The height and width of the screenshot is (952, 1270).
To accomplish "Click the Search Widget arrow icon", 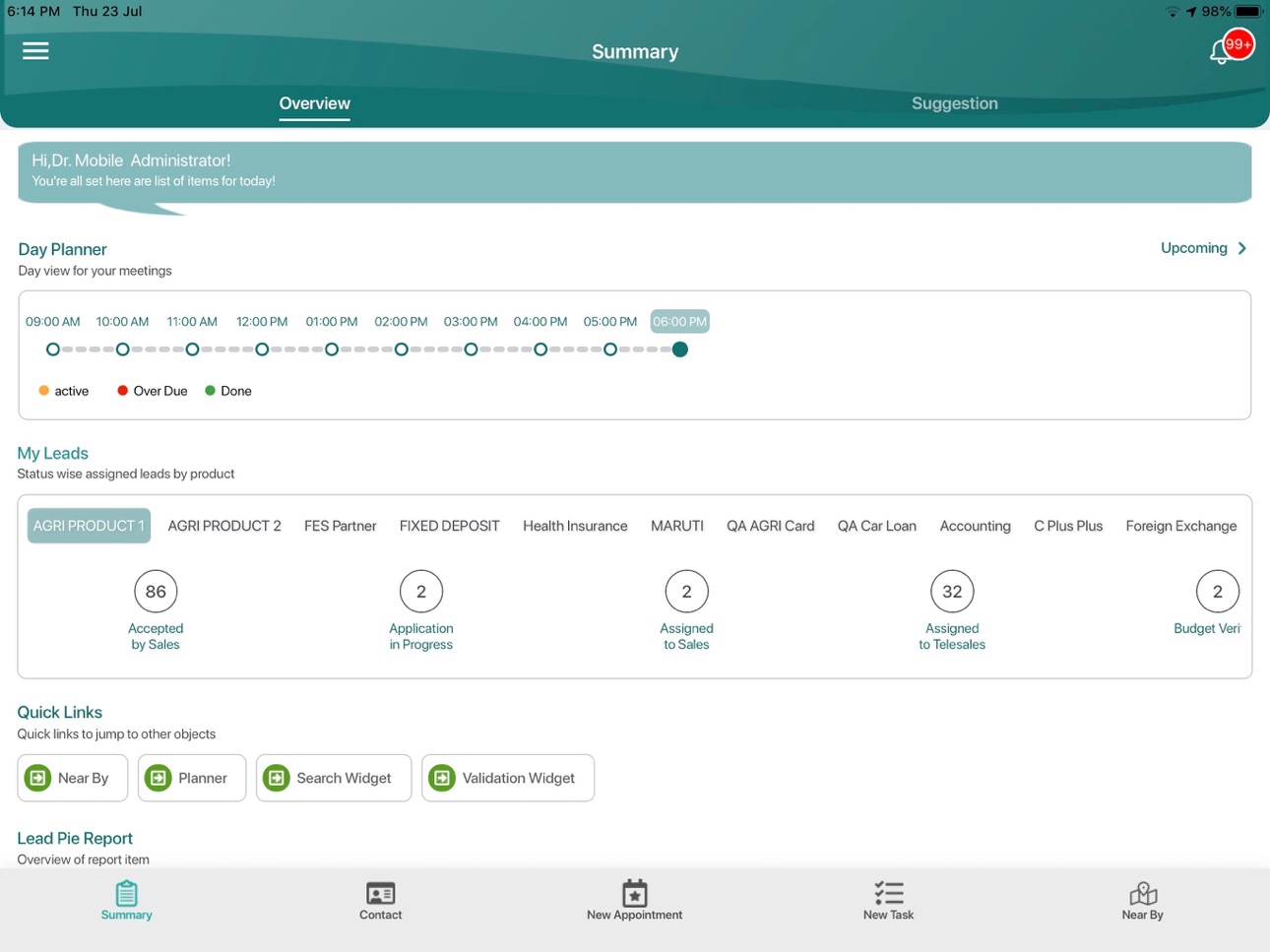I will click(277, 778).
